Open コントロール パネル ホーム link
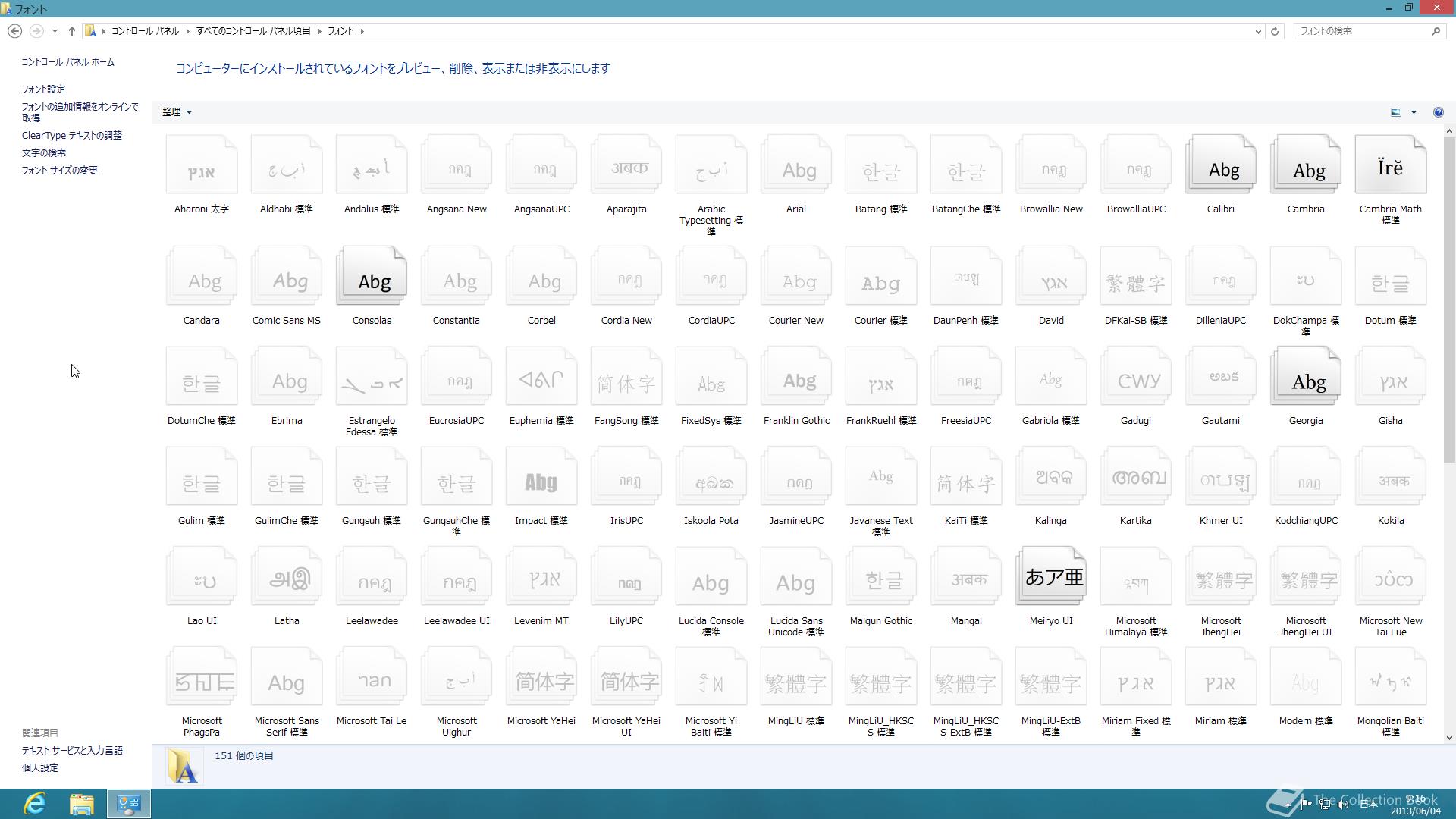This screenshot has width=1456, height=819. point(68,62)
